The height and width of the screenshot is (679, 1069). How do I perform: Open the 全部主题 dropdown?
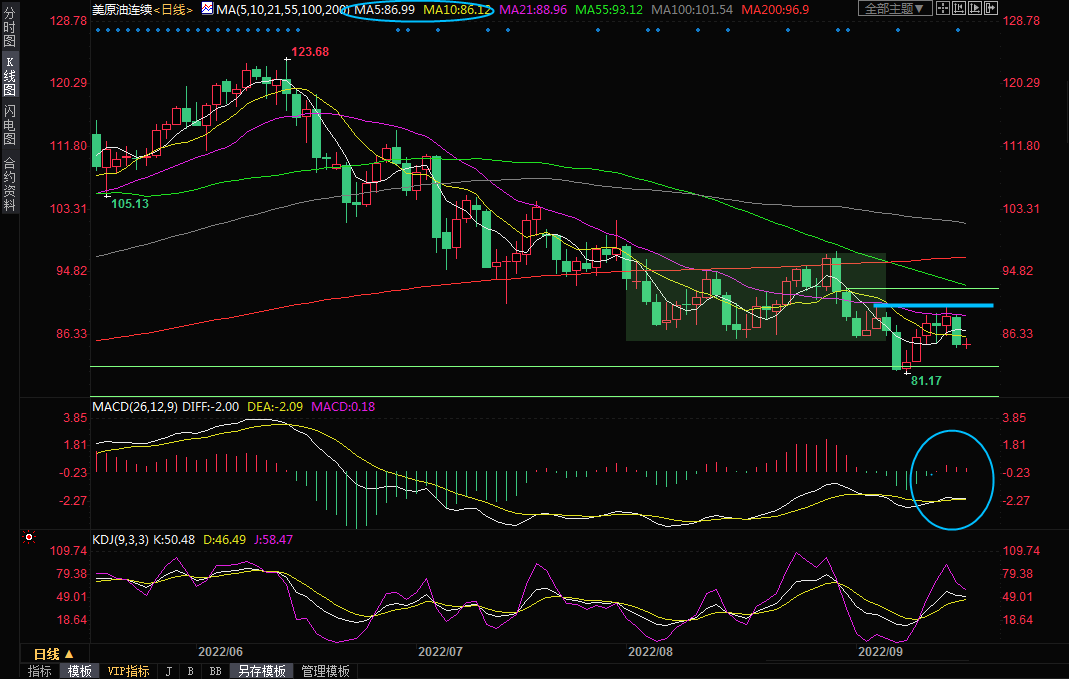point(895,9)
